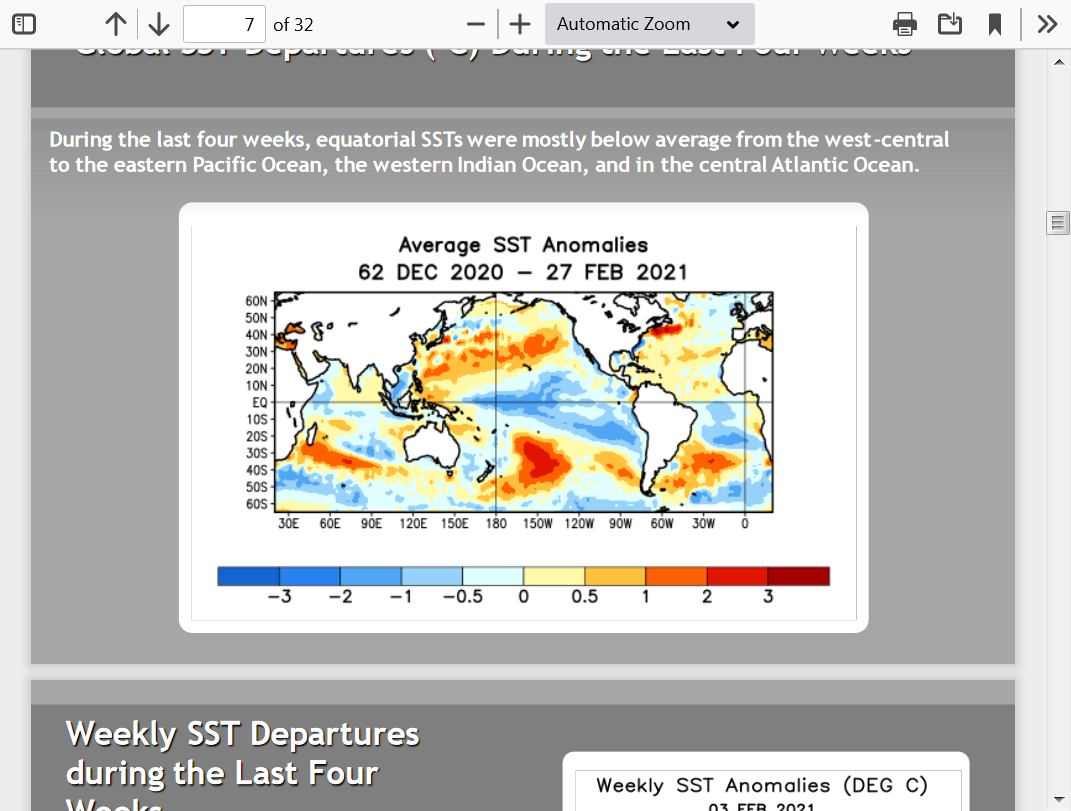Click the vertical scrollbar thumb
1071x811 pixels.
pyautogui.click(x=1058, y=223)
